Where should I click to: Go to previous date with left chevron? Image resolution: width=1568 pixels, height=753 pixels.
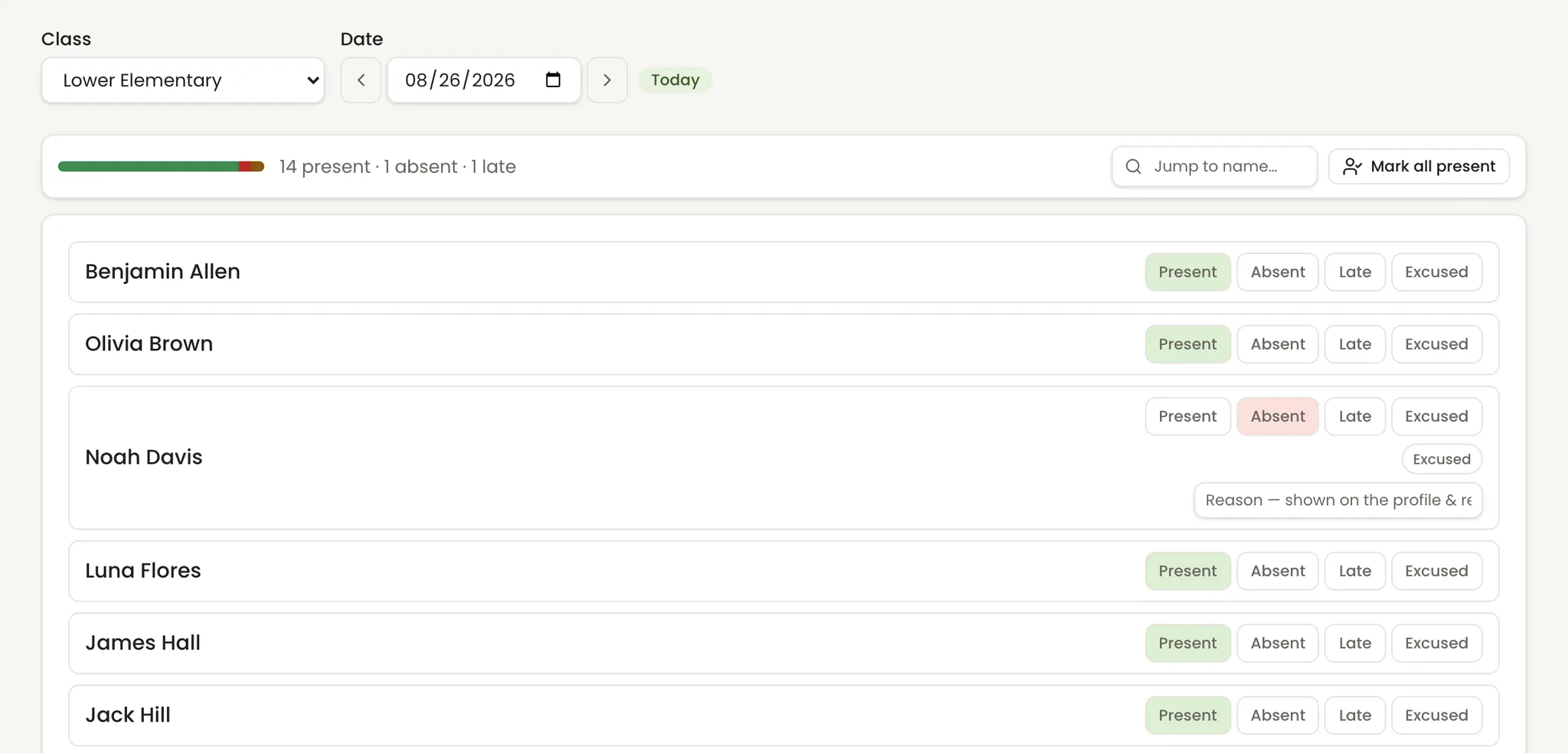[x=361, y=80]
